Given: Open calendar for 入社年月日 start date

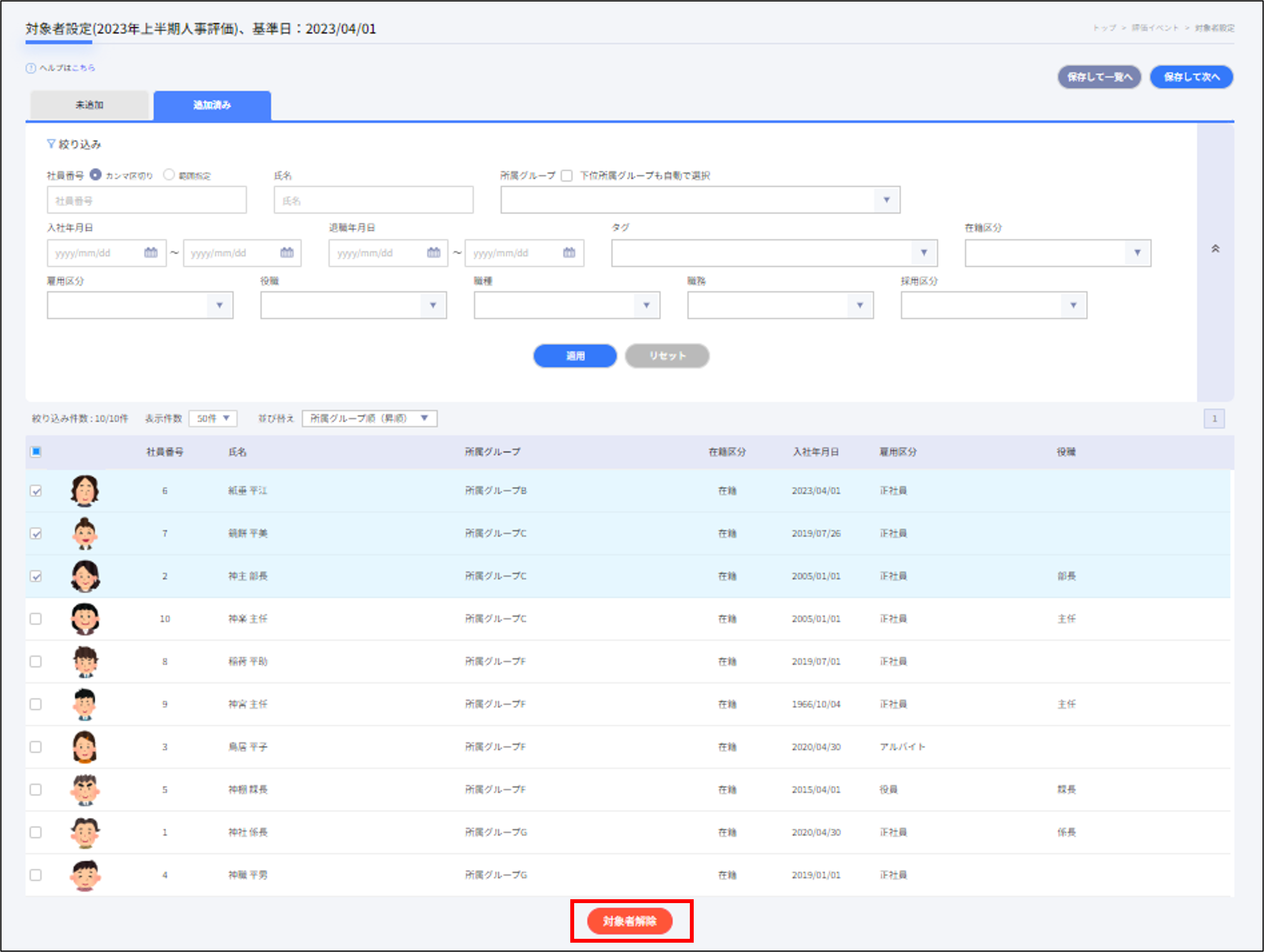Looking at the screenshot, I should (151, 253).
